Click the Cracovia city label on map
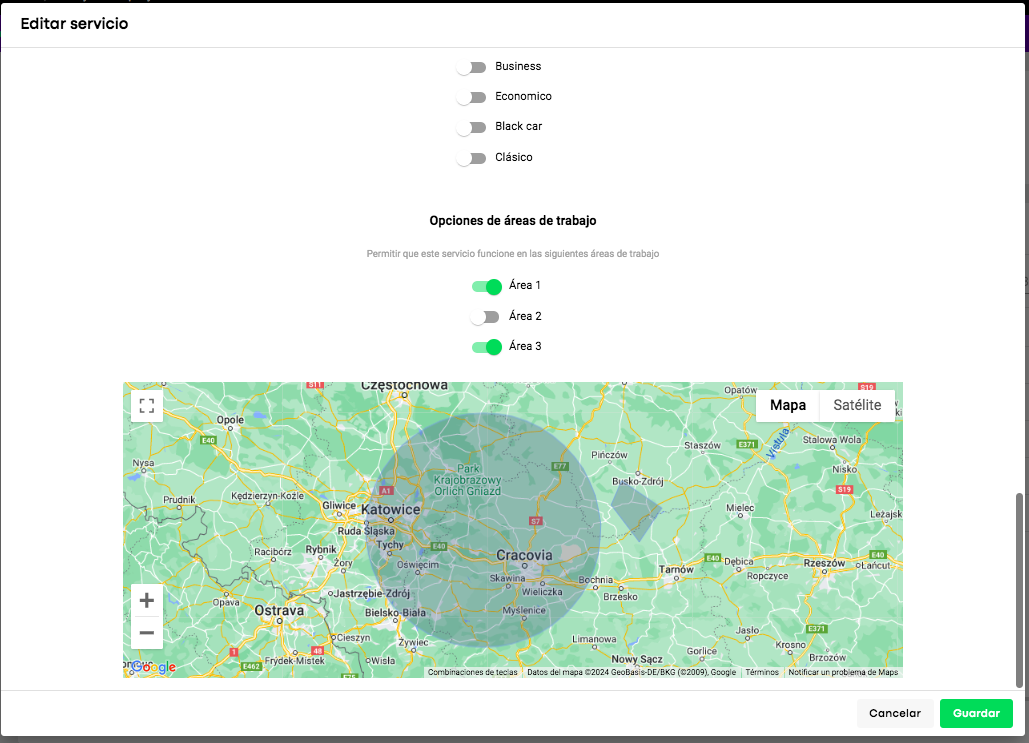The image size is (1029, 743). (x=524, y=555)
